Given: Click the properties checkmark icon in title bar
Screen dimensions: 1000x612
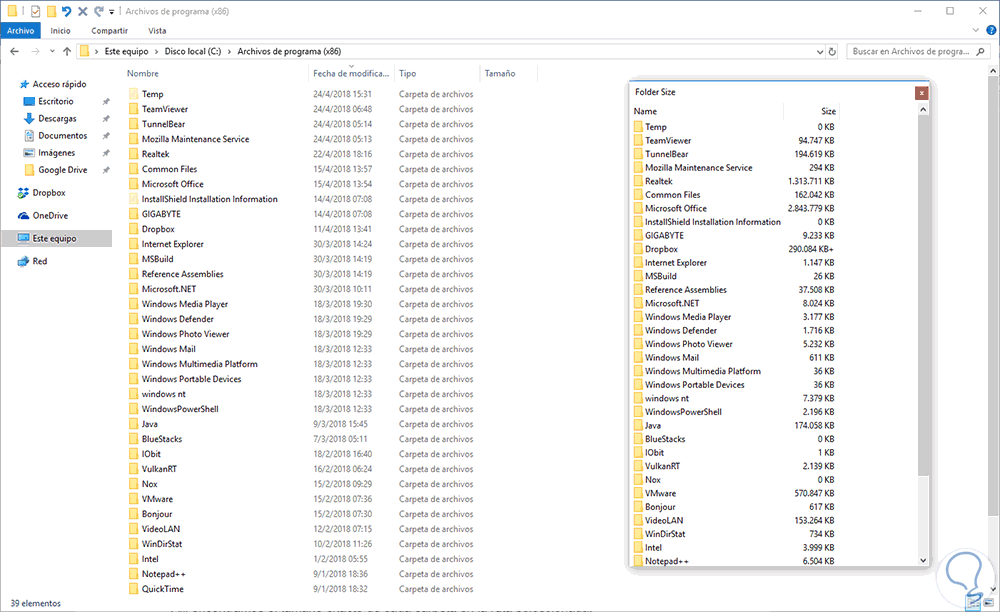Looking at the screenshot, I should [x=36, y=11].
